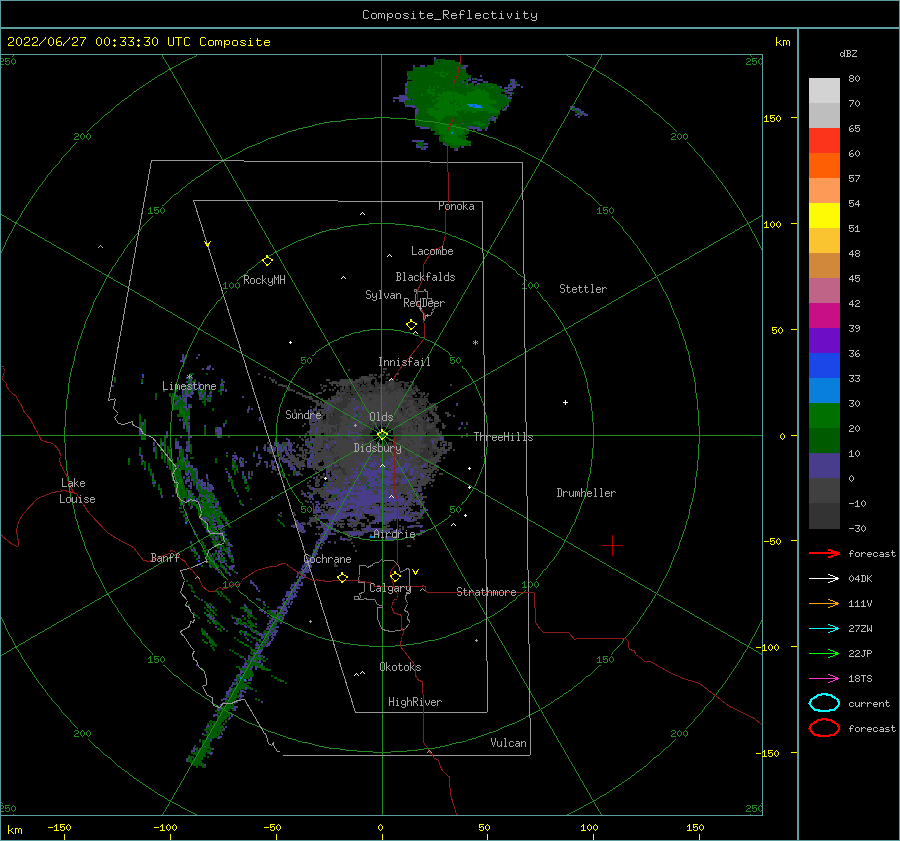The width and height of the screenshot is (900, 841).
Task: Click the RedDeer city label
Action: coord(424,303)
